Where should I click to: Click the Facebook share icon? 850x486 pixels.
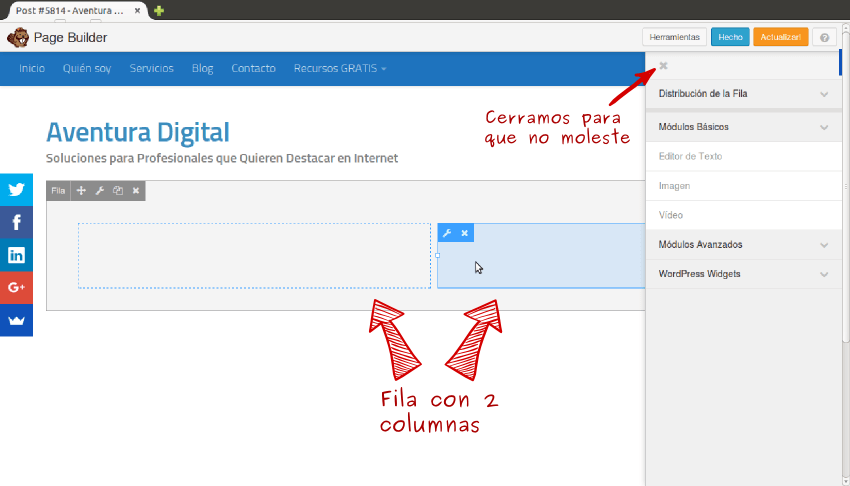click(x=16, y=222)
